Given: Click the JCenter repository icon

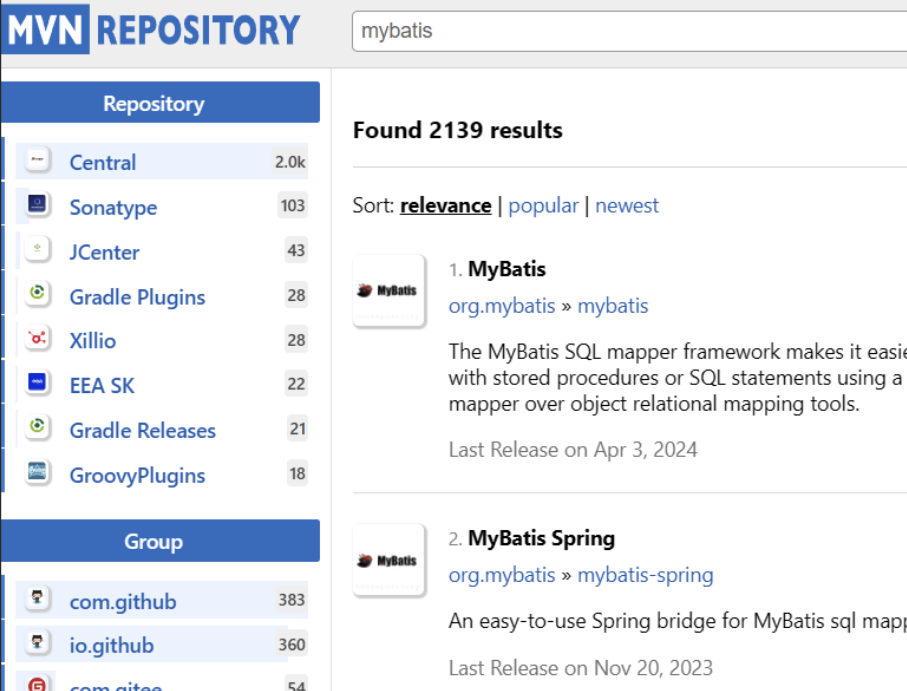Looking at the screenshot, I should click(38, 249).
